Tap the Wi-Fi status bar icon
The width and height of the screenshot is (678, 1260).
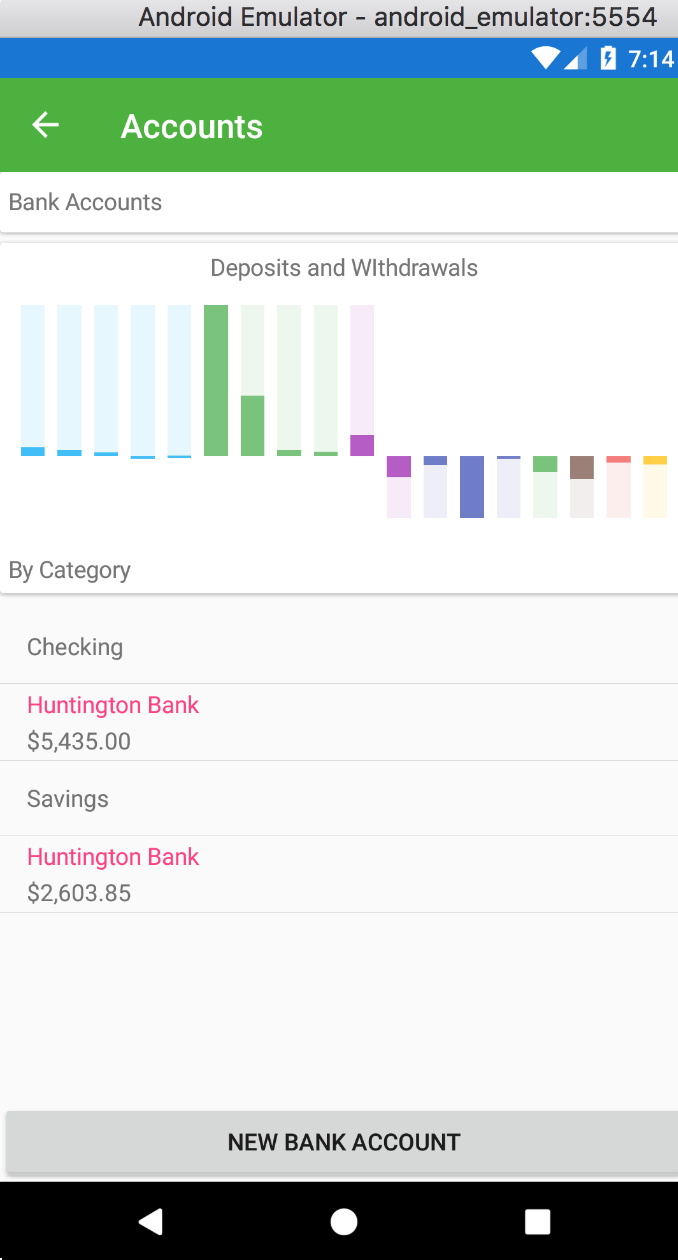(545, 59)
